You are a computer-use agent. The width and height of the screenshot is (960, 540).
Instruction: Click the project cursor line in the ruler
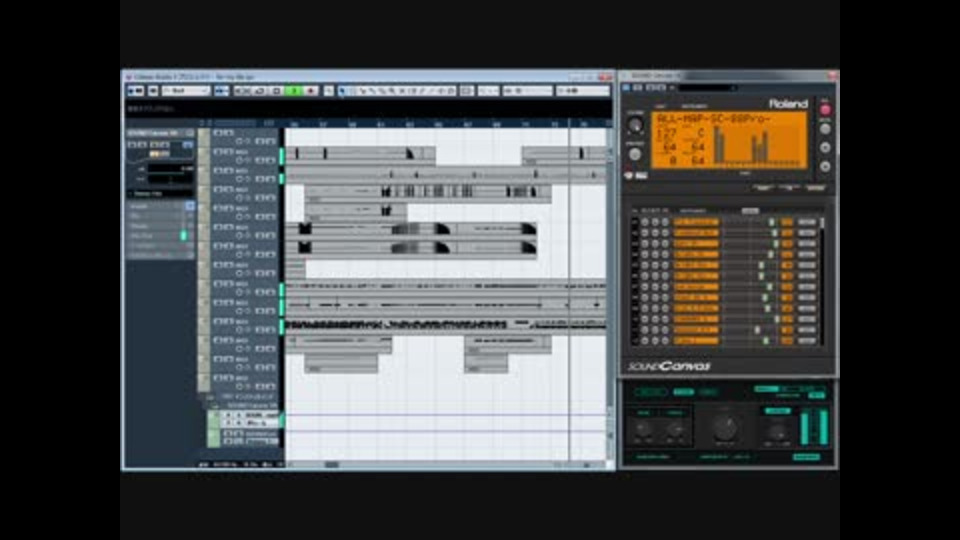click(570, 123)
